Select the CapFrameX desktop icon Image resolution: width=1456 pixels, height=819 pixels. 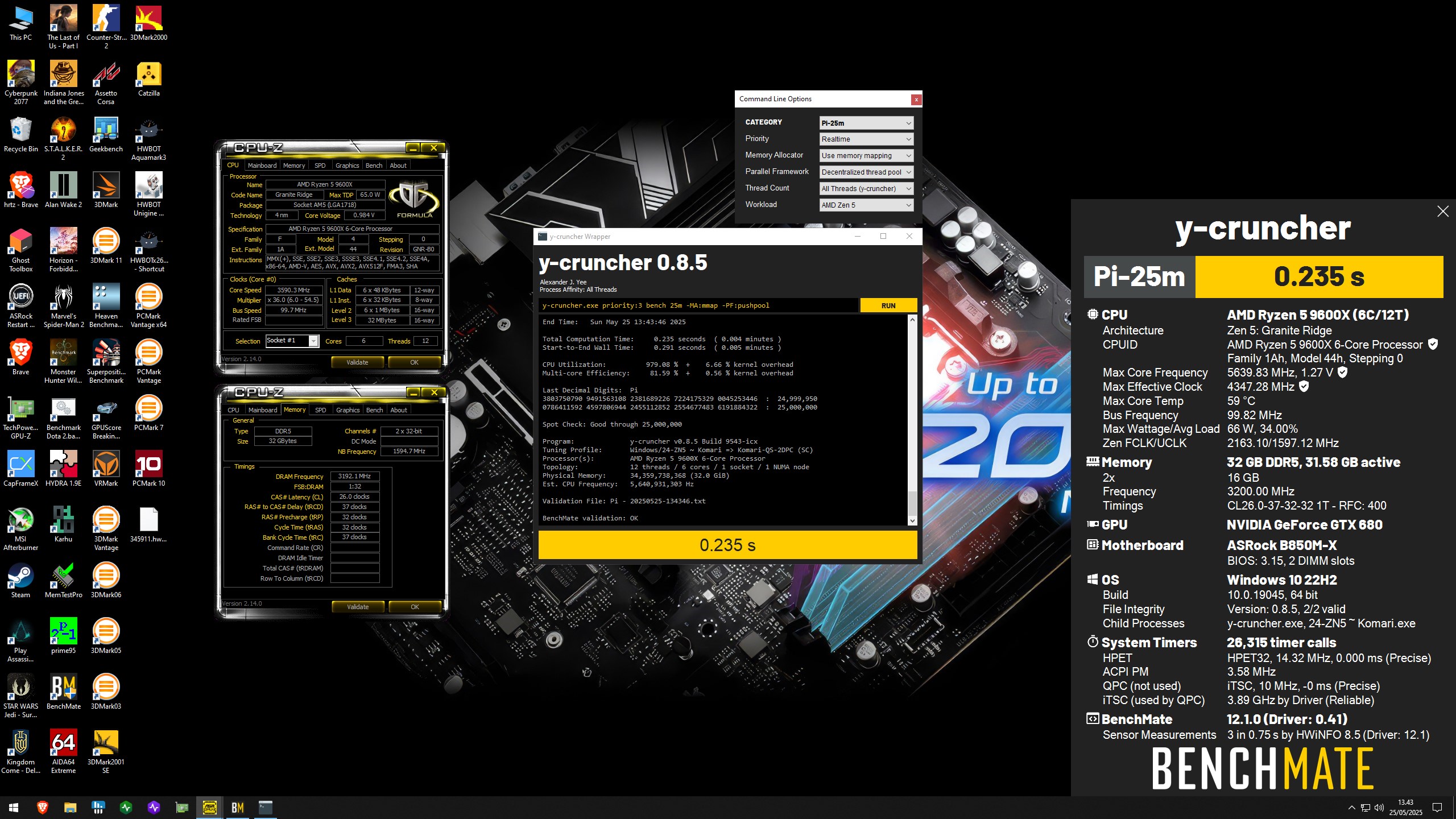(x=21, y=470)
